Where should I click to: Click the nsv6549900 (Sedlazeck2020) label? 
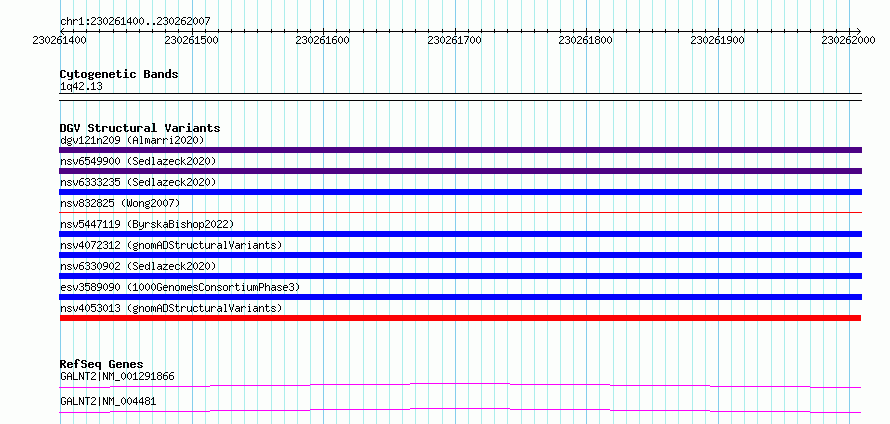point(138,161)
